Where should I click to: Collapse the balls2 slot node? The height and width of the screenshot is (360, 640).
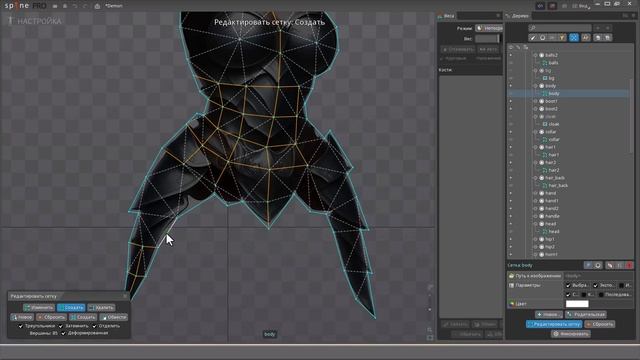[x=535, y=55]
